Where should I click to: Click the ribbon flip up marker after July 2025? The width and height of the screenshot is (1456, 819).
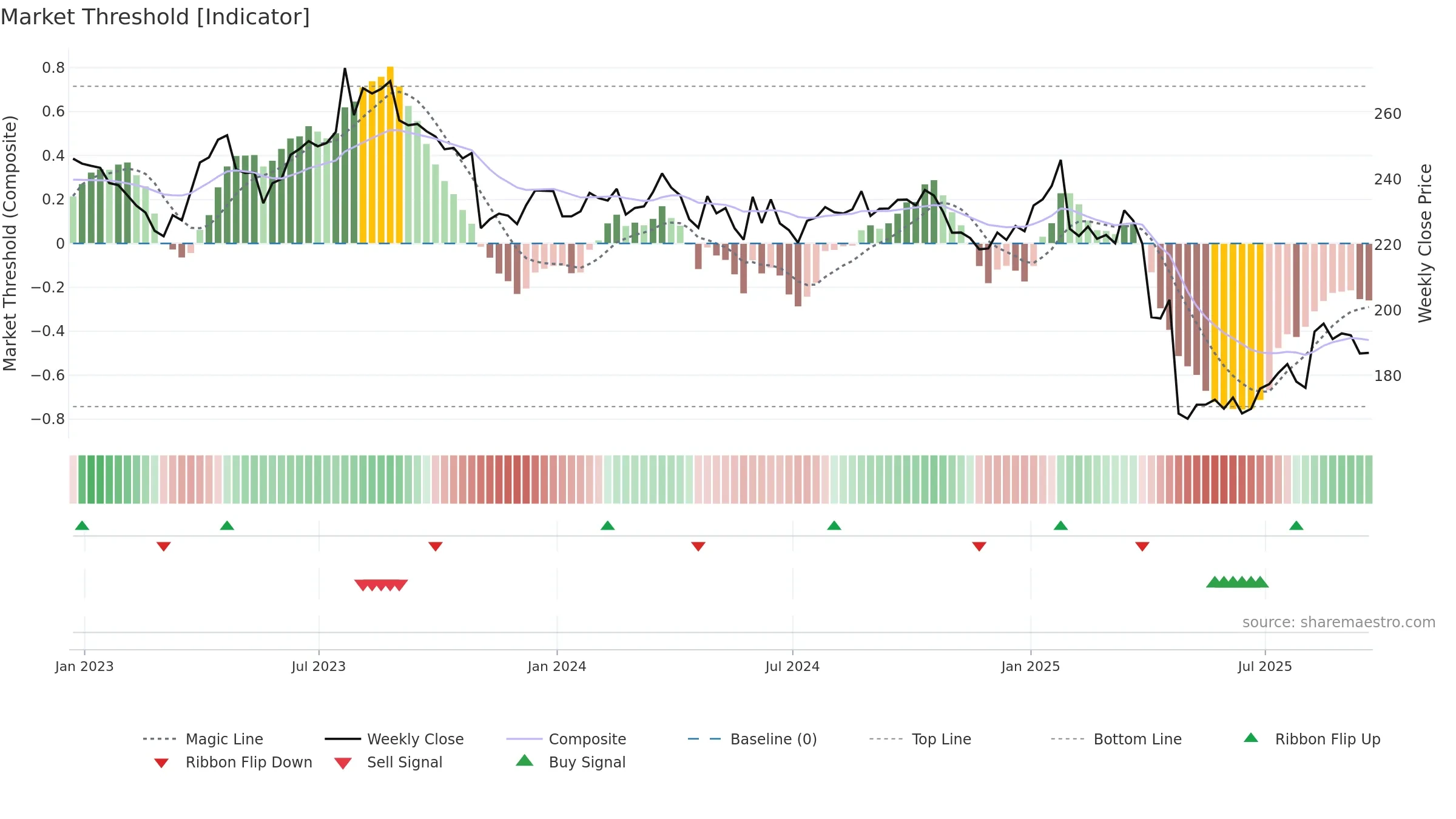(1296, 525)
